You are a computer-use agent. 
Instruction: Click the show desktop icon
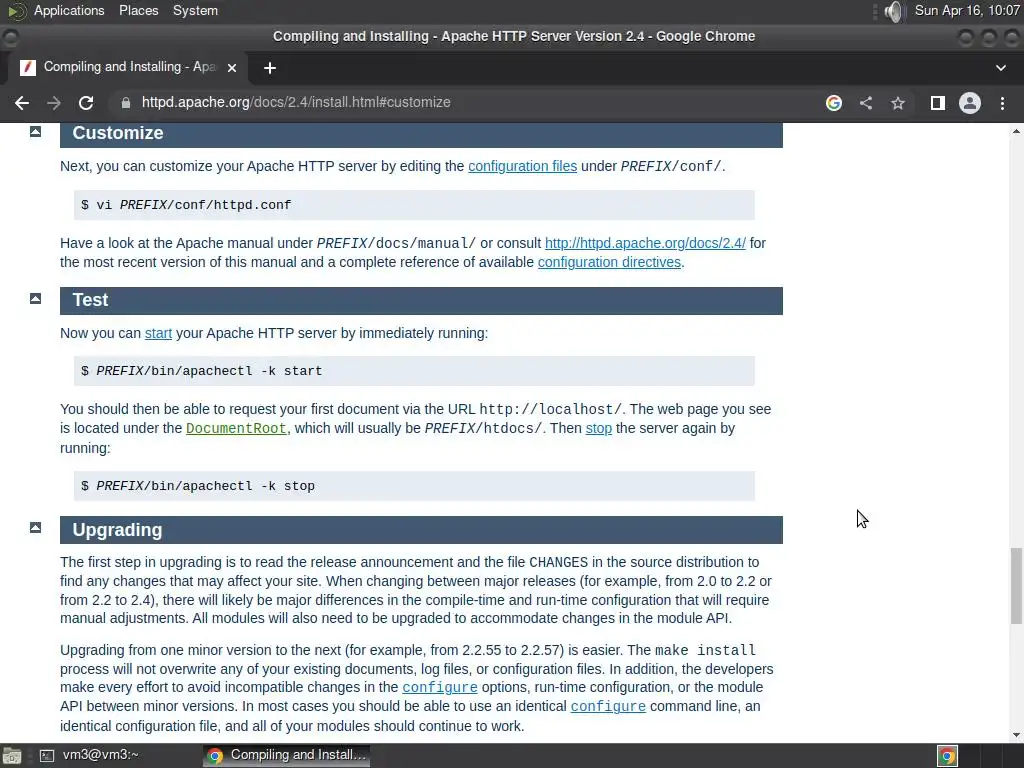pos(11,756)
